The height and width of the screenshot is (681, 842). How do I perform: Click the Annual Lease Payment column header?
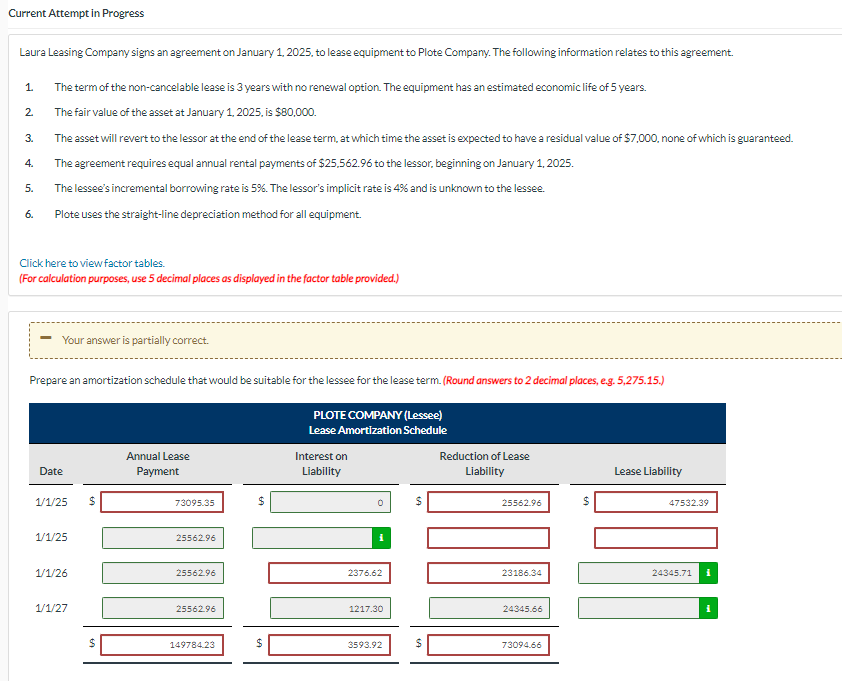pos(158,463)
